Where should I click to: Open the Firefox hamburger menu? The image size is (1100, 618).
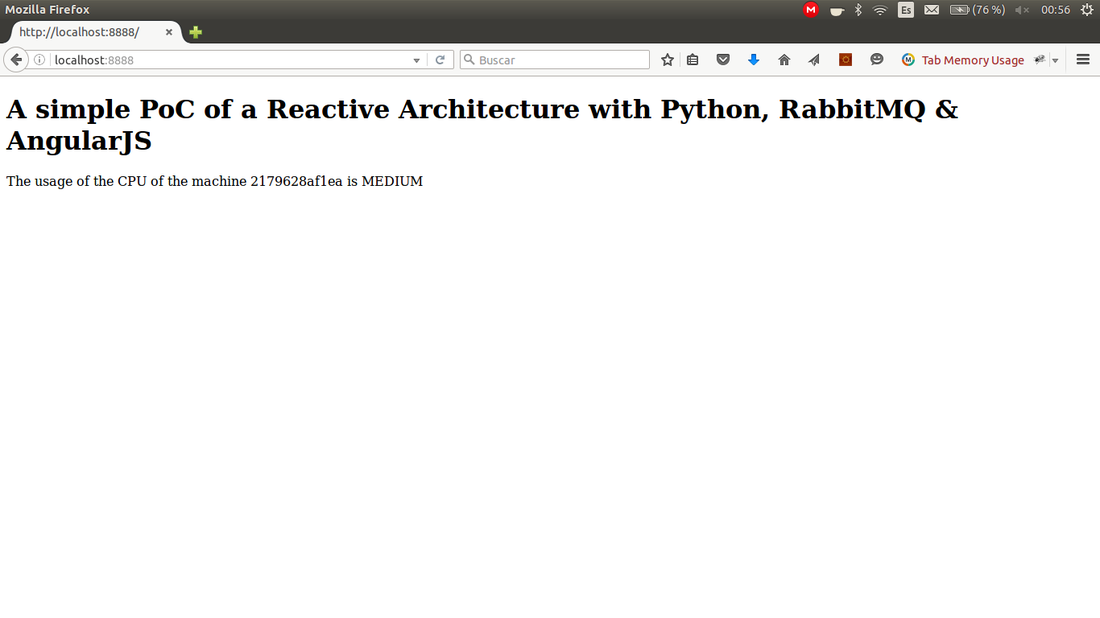click(x=1083, y=60)
